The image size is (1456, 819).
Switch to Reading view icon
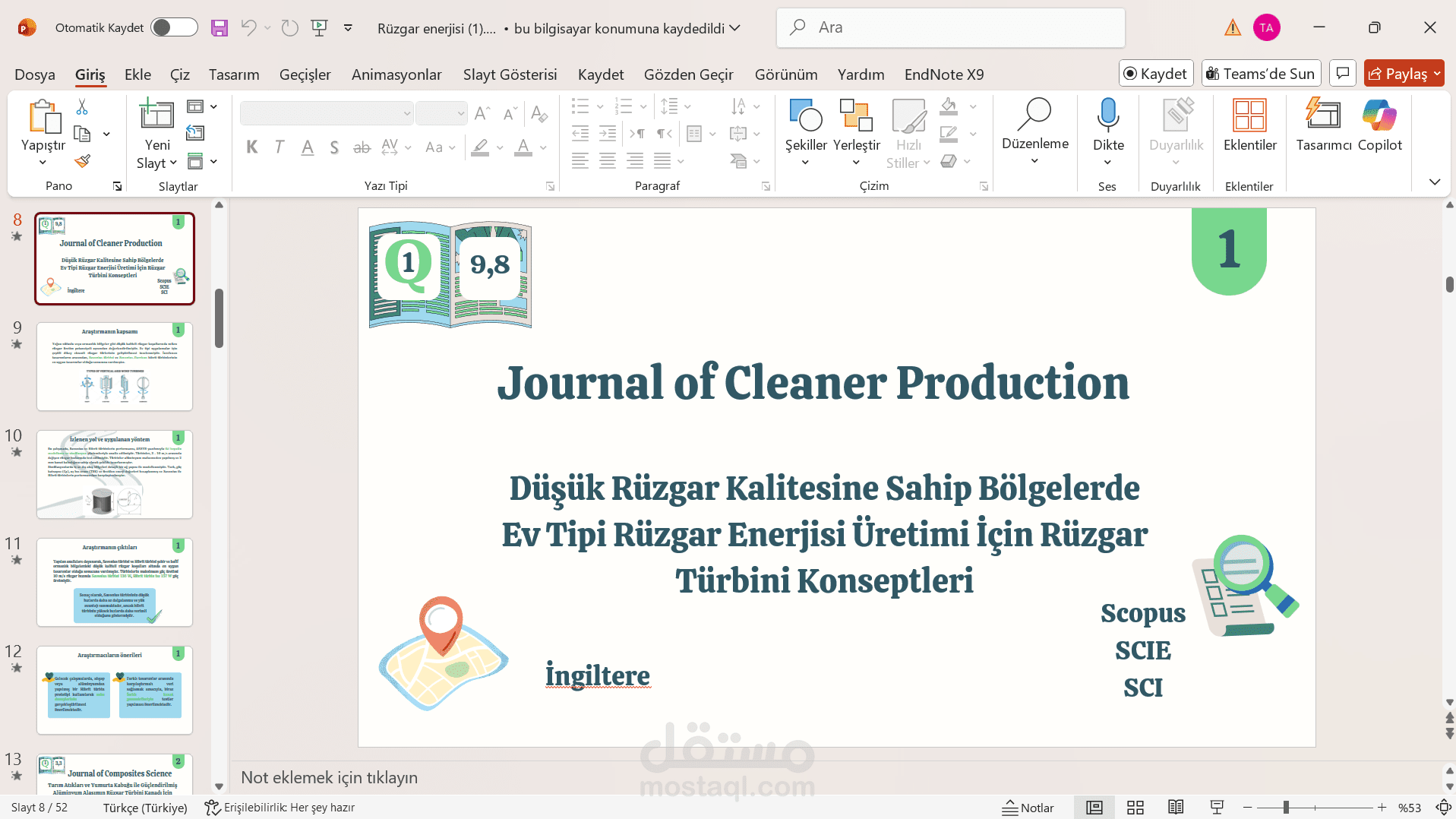1176,808
